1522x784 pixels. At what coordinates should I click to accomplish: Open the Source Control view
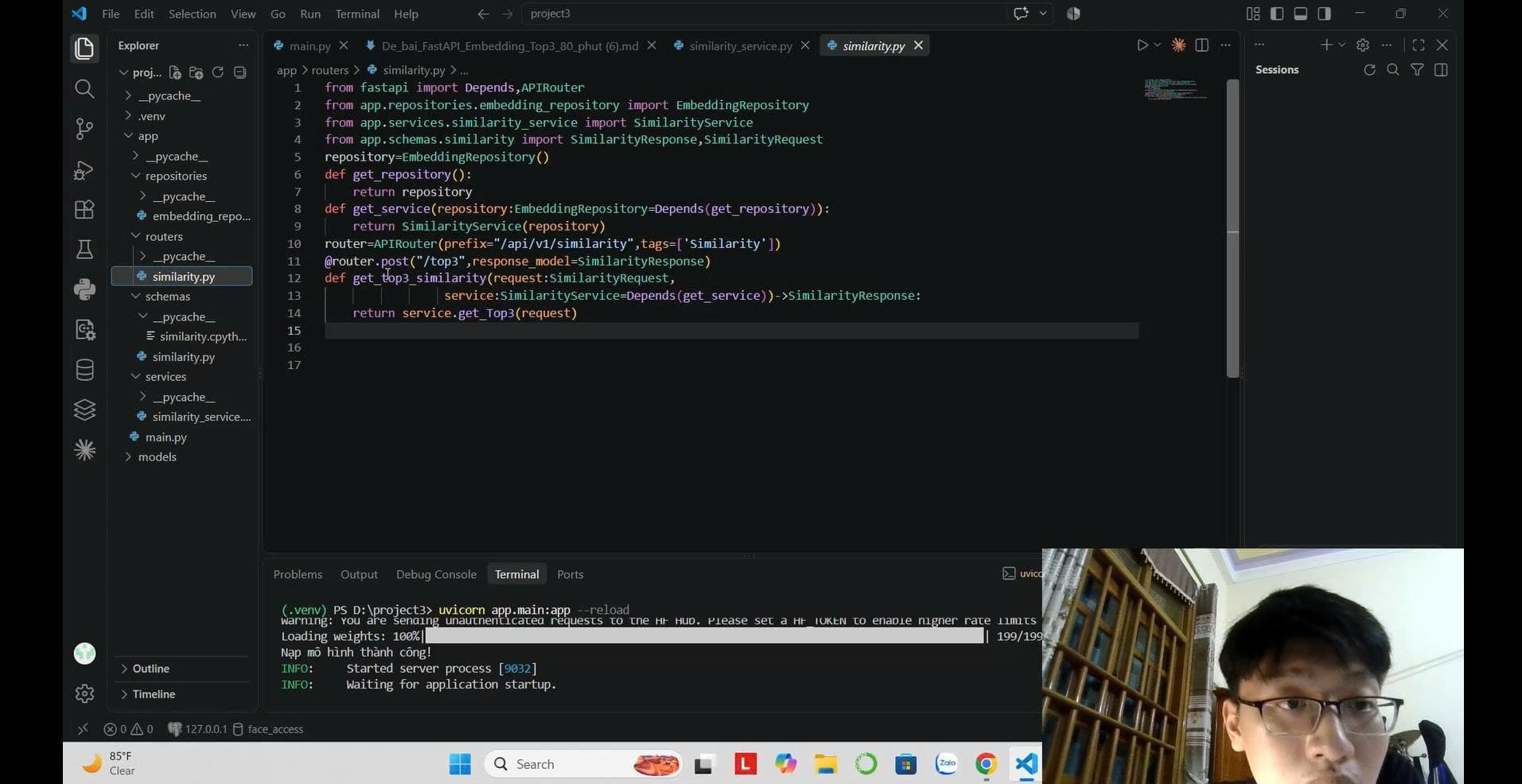(84, 129)
